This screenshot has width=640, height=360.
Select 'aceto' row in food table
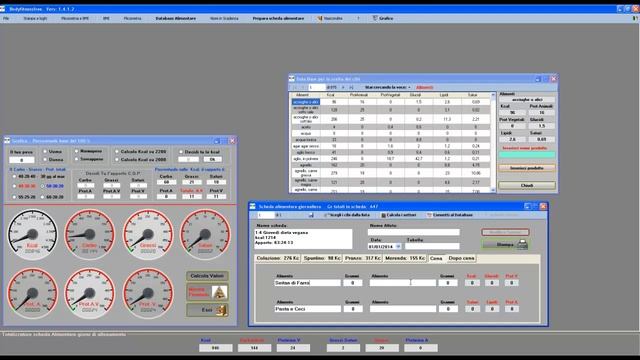click(x=391, y=127)
